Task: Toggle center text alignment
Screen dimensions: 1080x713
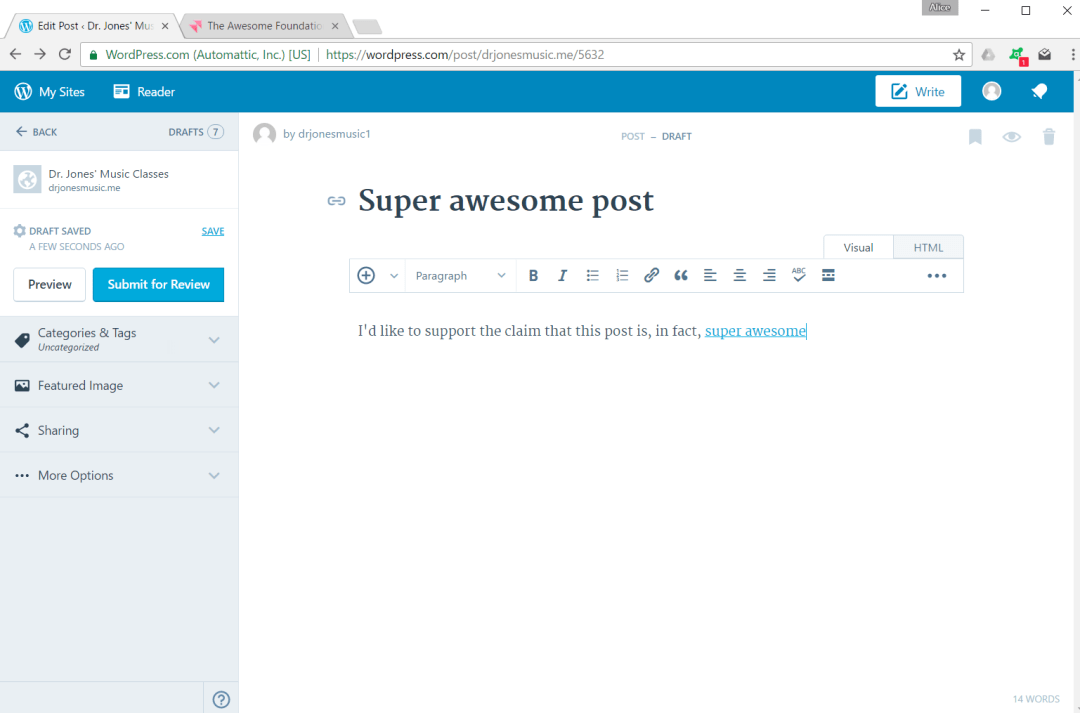Action: pyautogui.click(x=739, y=275)
